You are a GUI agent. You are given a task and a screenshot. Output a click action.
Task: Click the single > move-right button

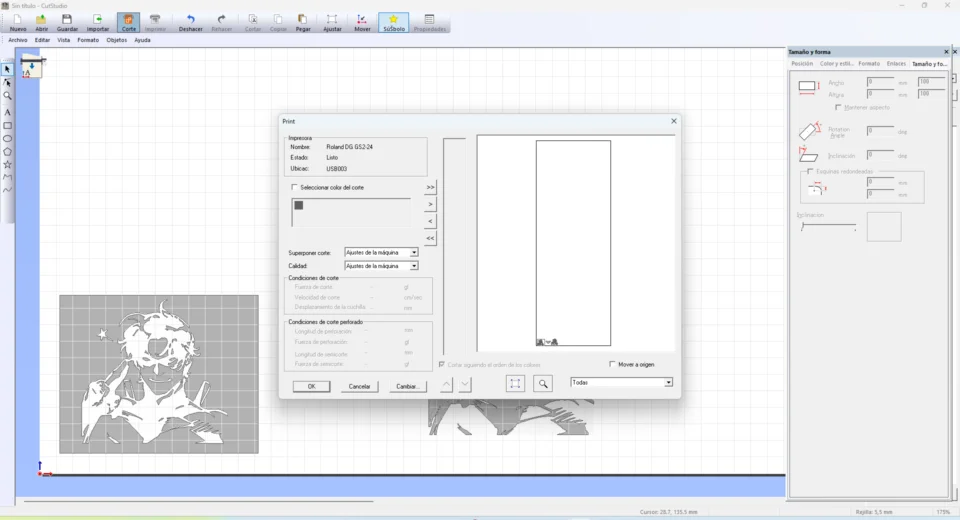point(430,204)
